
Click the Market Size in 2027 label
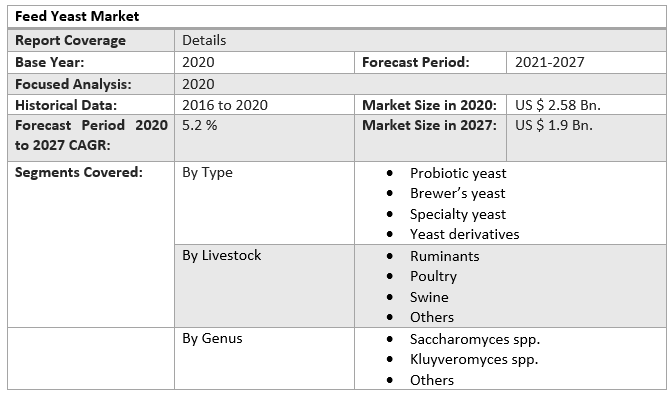click(x=427, y=126)
